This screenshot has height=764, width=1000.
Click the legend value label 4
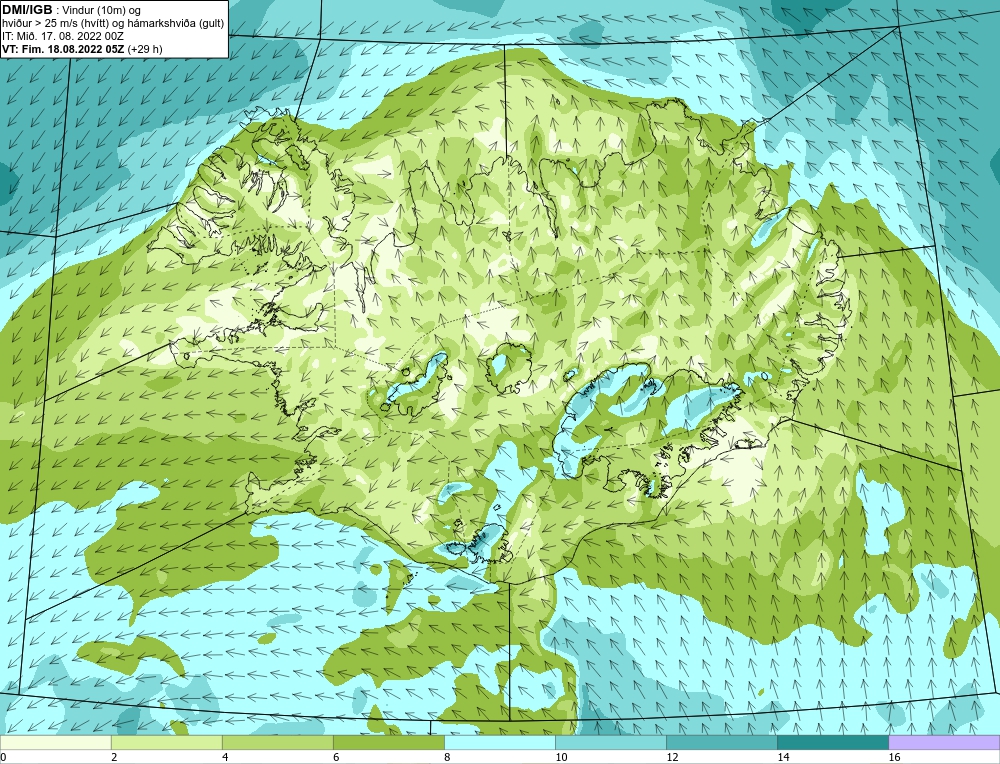(x=224, y=757)
